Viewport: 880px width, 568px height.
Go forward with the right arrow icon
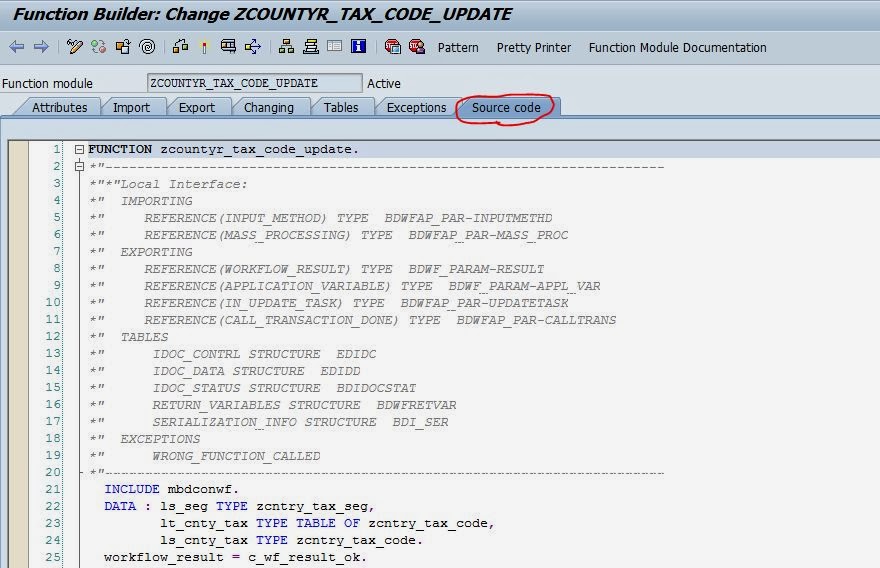(41, 47)
